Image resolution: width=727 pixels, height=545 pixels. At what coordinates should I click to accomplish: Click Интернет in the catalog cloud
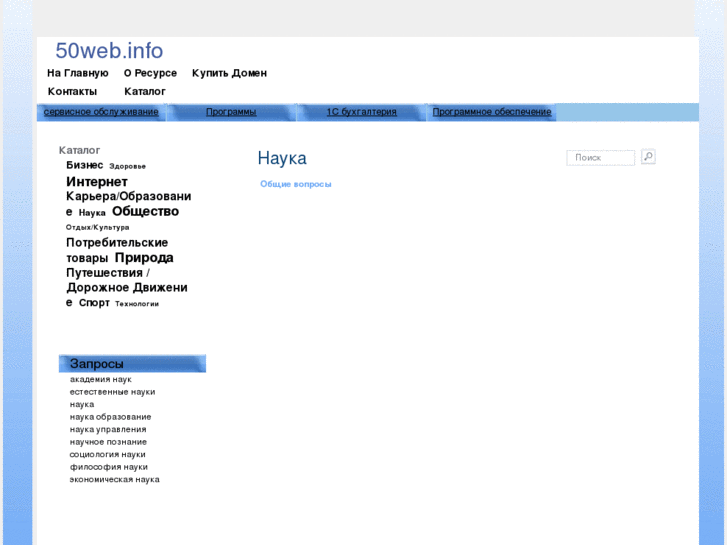pyautogui.click(x=97, y=182)
